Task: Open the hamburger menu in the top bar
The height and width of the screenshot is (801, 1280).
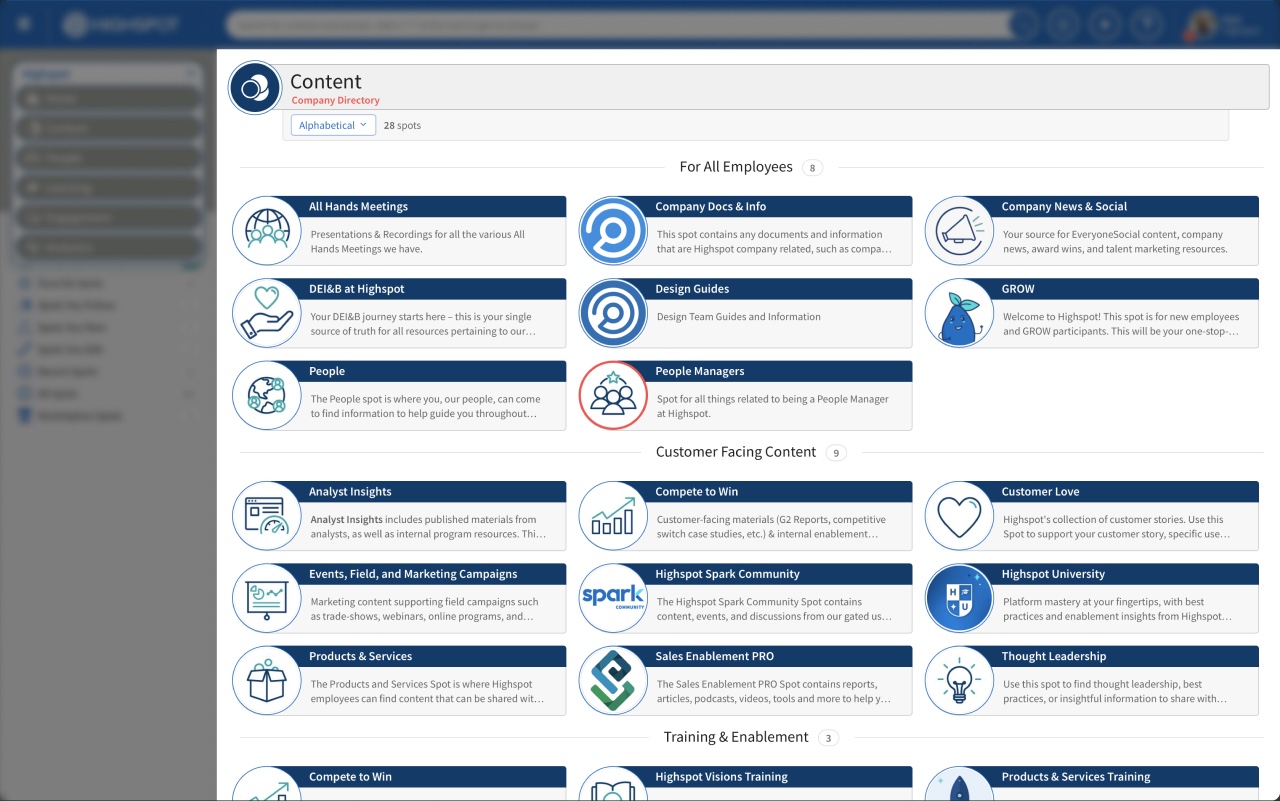Action: 24,24
